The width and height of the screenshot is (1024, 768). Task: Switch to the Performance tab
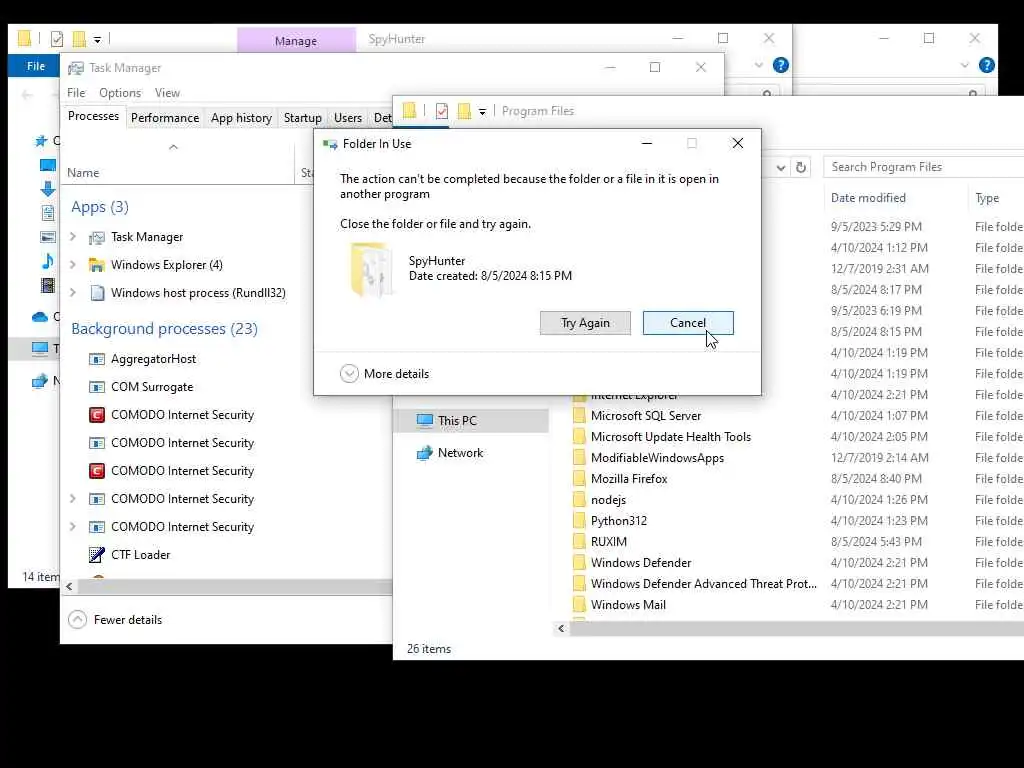[165, 118]
